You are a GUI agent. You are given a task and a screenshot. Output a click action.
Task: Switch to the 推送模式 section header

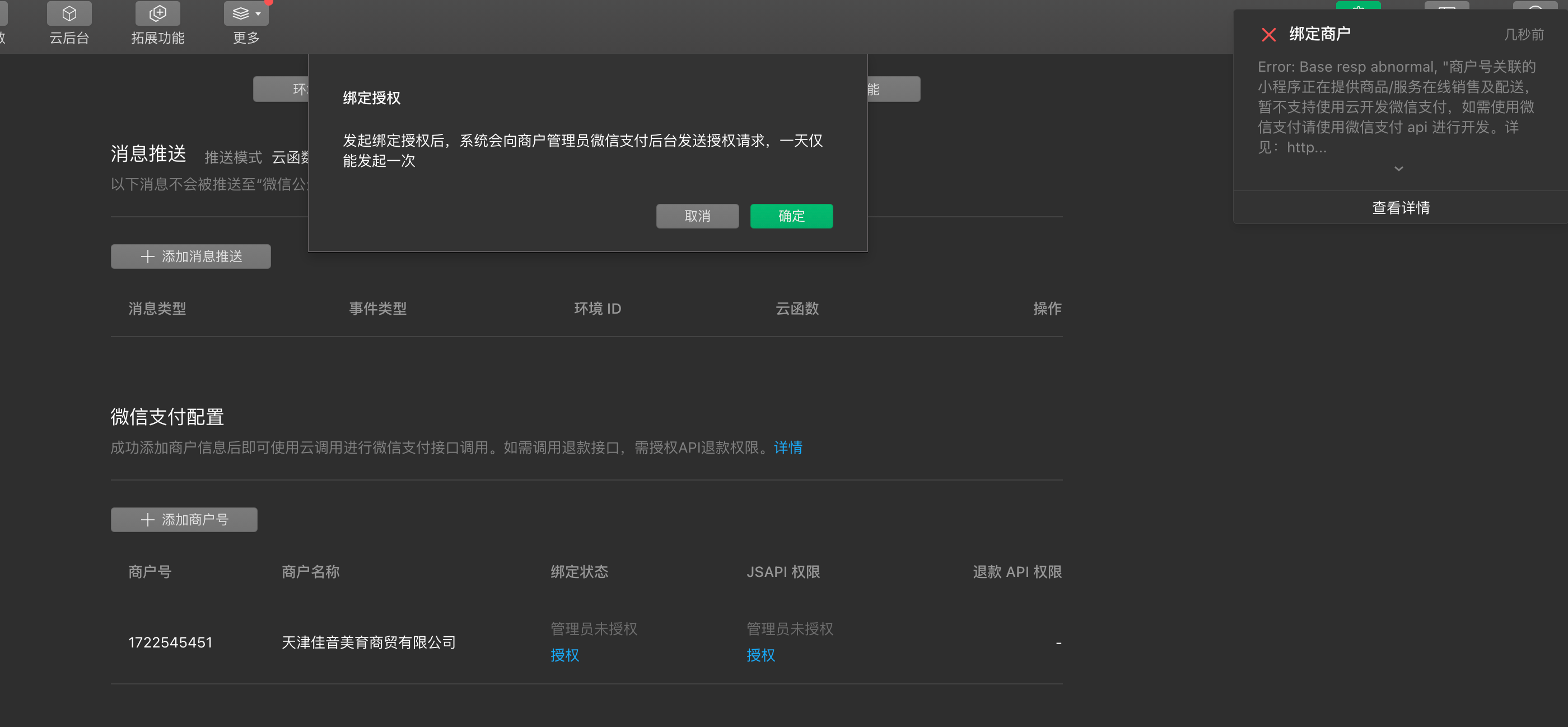pyautogui.click(x=233, y=157)
